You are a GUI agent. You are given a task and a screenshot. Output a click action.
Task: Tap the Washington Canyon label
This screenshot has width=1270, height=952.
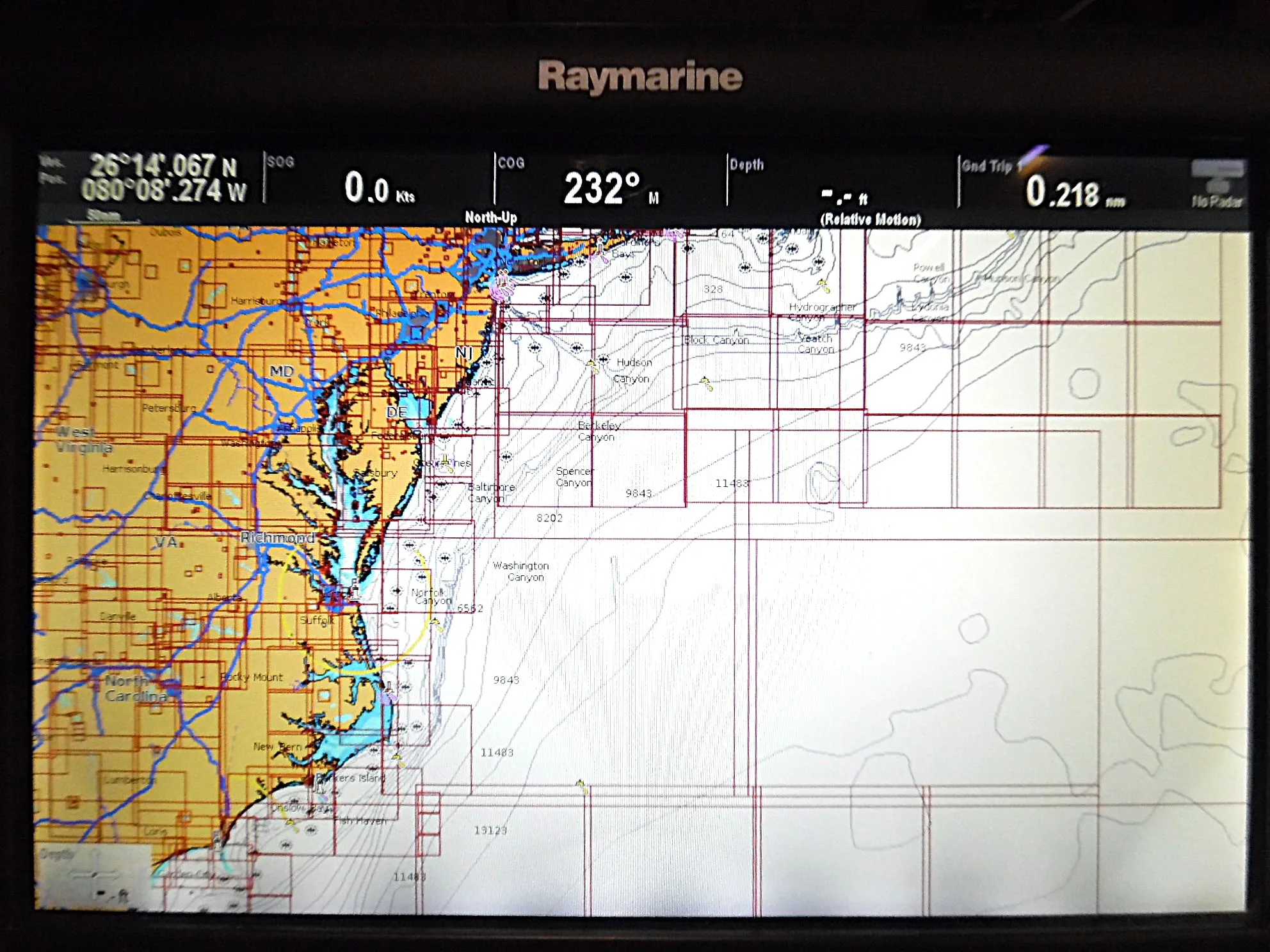click(x=521, y=571)
